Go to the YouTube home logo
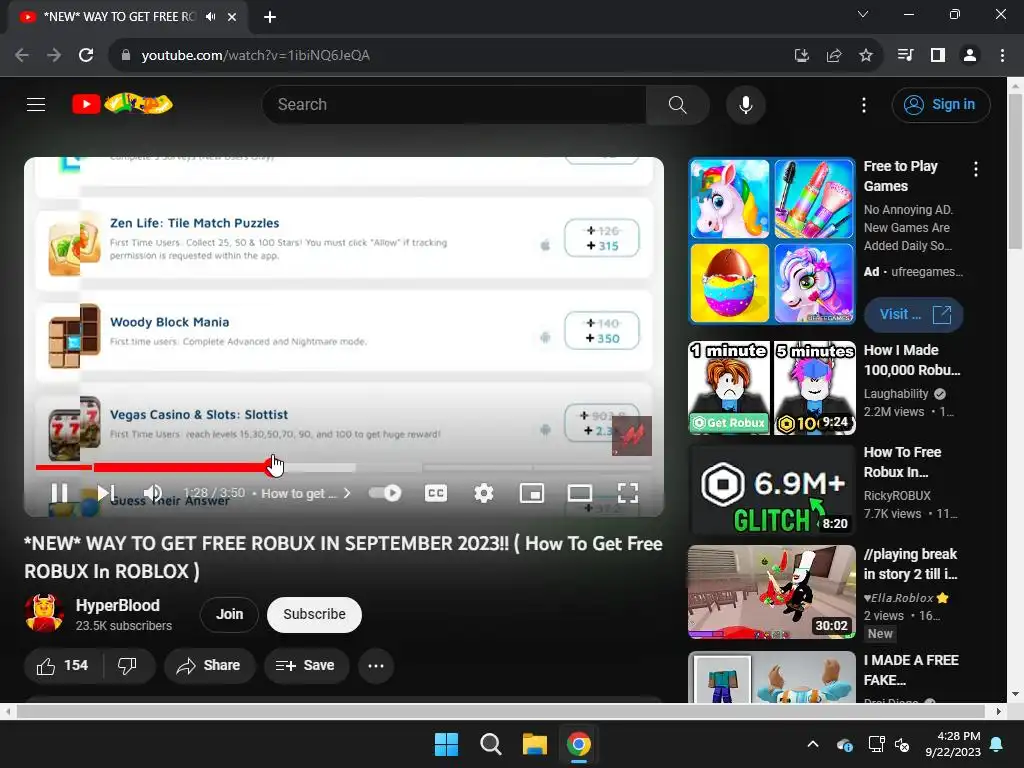Screen dimensions: 1024x768 (x=122, y=104)
